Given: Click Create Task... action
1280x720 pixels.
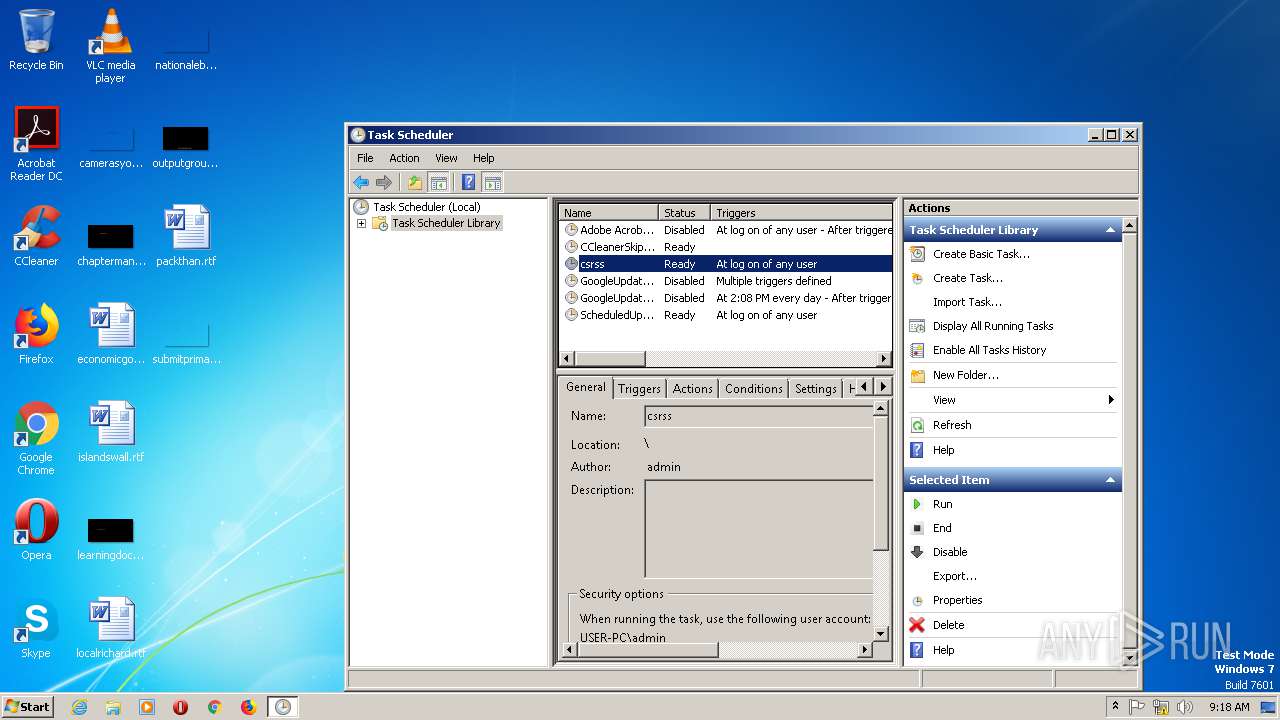Looking at the screenshot, I should click(x=967, y=278).
